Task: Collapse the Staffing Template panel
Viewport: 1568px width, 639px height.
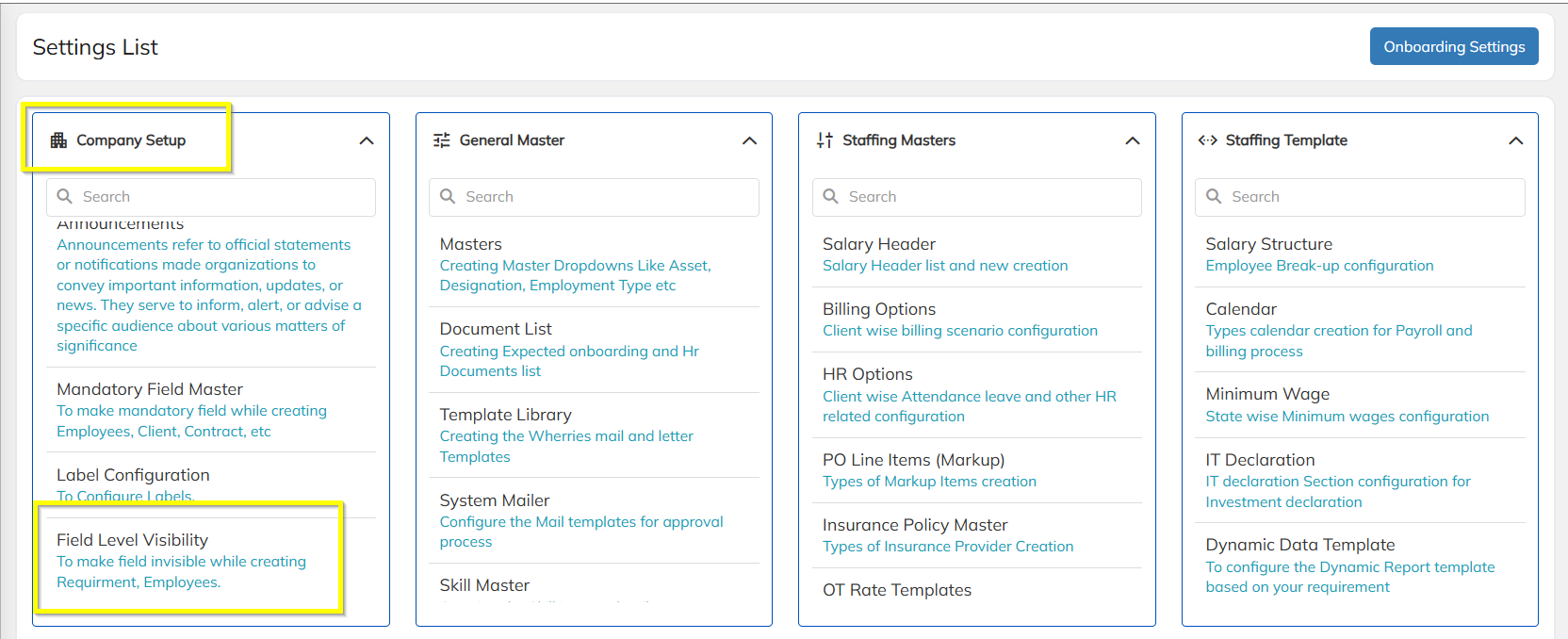Action: pyautogui.click(x=1515, y=140)
